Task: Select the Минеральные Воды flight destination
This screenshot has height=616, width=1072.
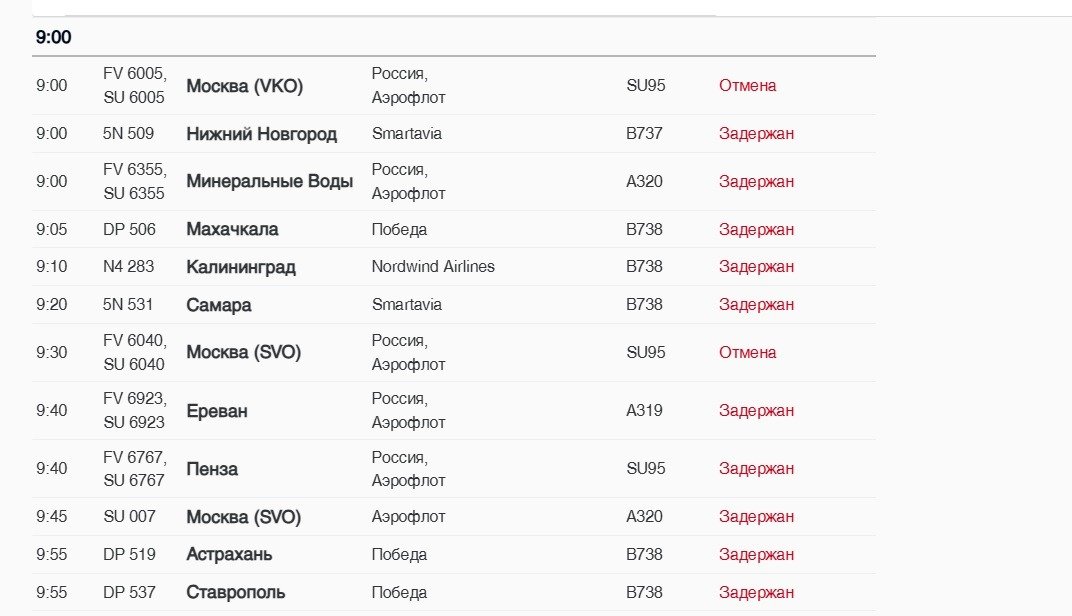Action: point(269,182)
